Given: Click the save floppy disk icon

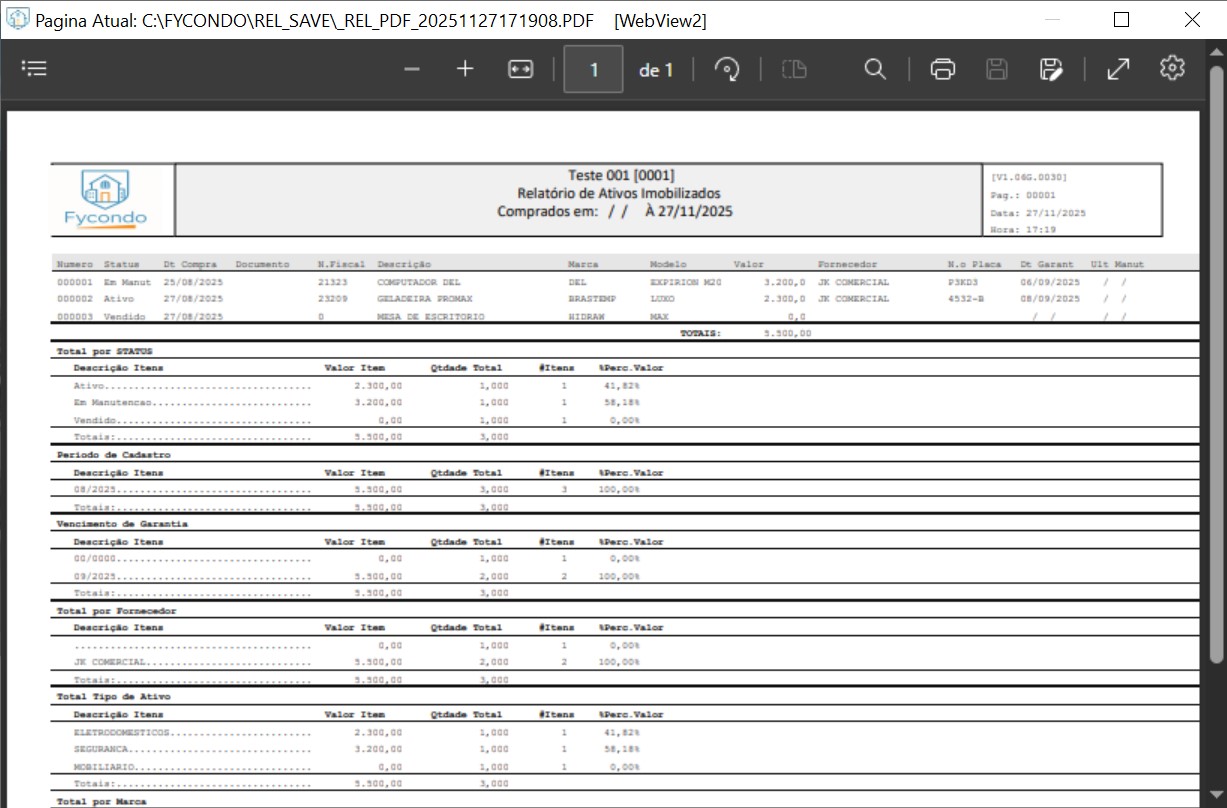Looking at the screenshot, I should point(997,69).
